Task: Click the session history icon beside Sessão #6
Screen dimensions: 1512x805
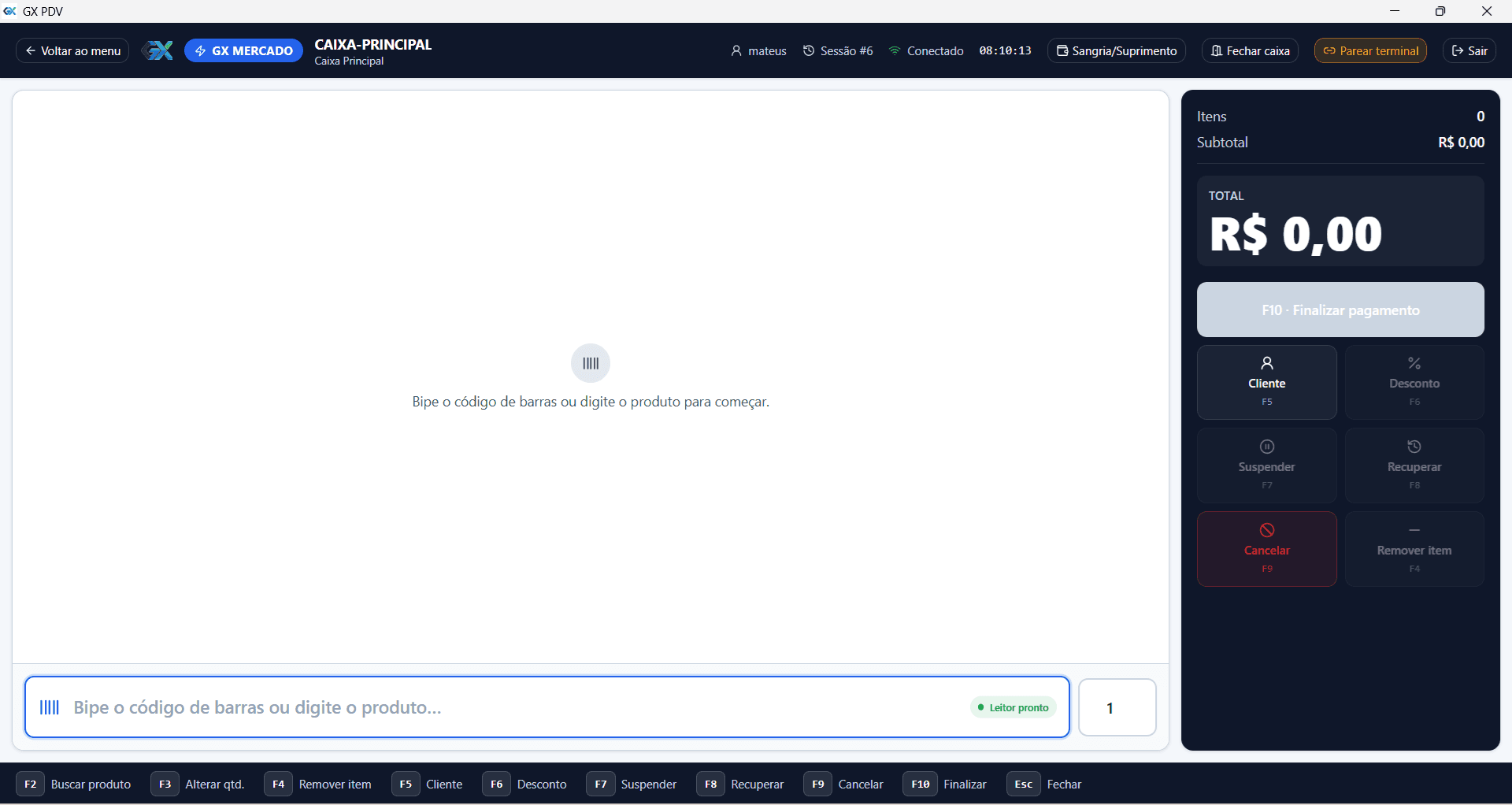Action: point(809,50)
